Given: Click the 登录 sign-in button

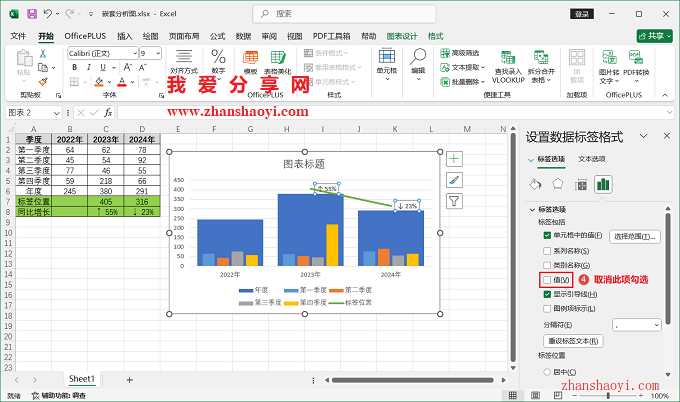Looking at the screenshot, I should click(582, 14).
